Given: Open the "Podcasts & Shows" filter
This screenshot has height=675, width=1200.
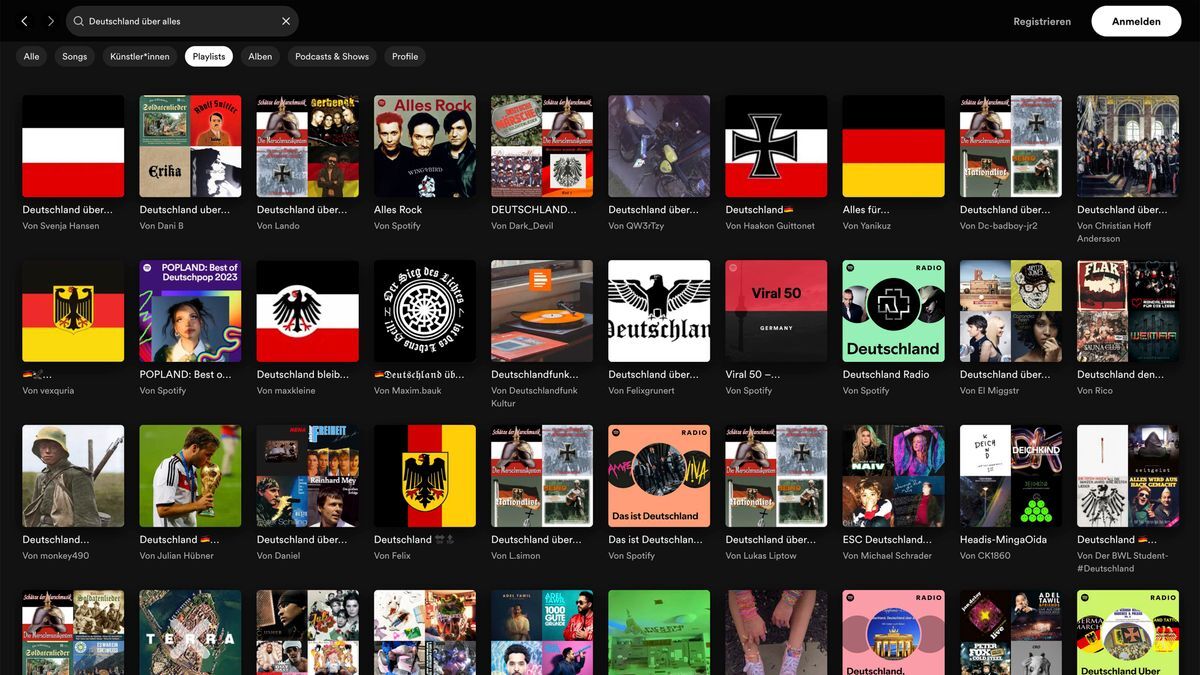Looking at the screenshot, I should (x=332, y=57).
